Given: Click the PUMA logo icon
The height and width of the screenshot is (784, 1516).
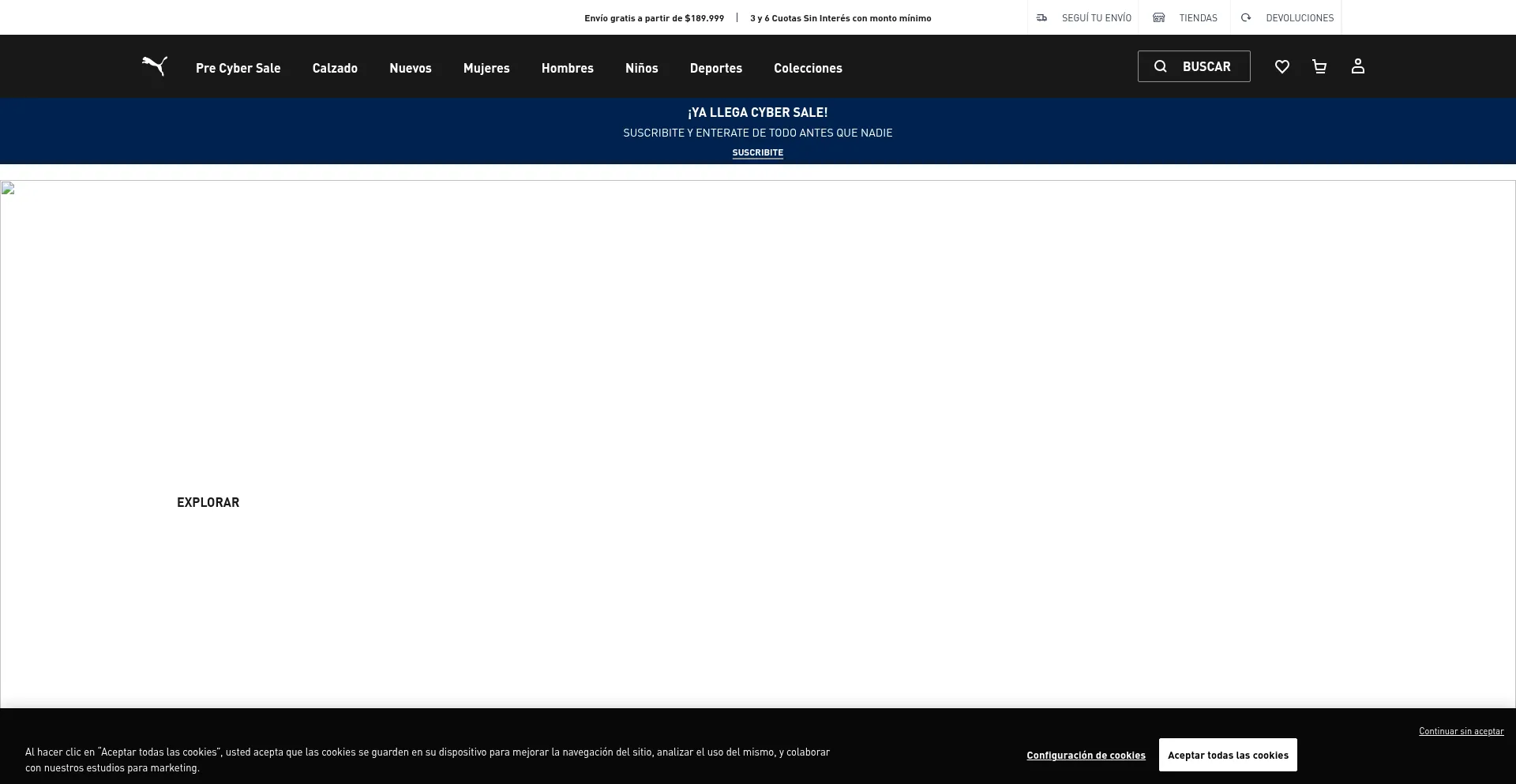Looking at the screenshot, I should [x=155, y=66].
